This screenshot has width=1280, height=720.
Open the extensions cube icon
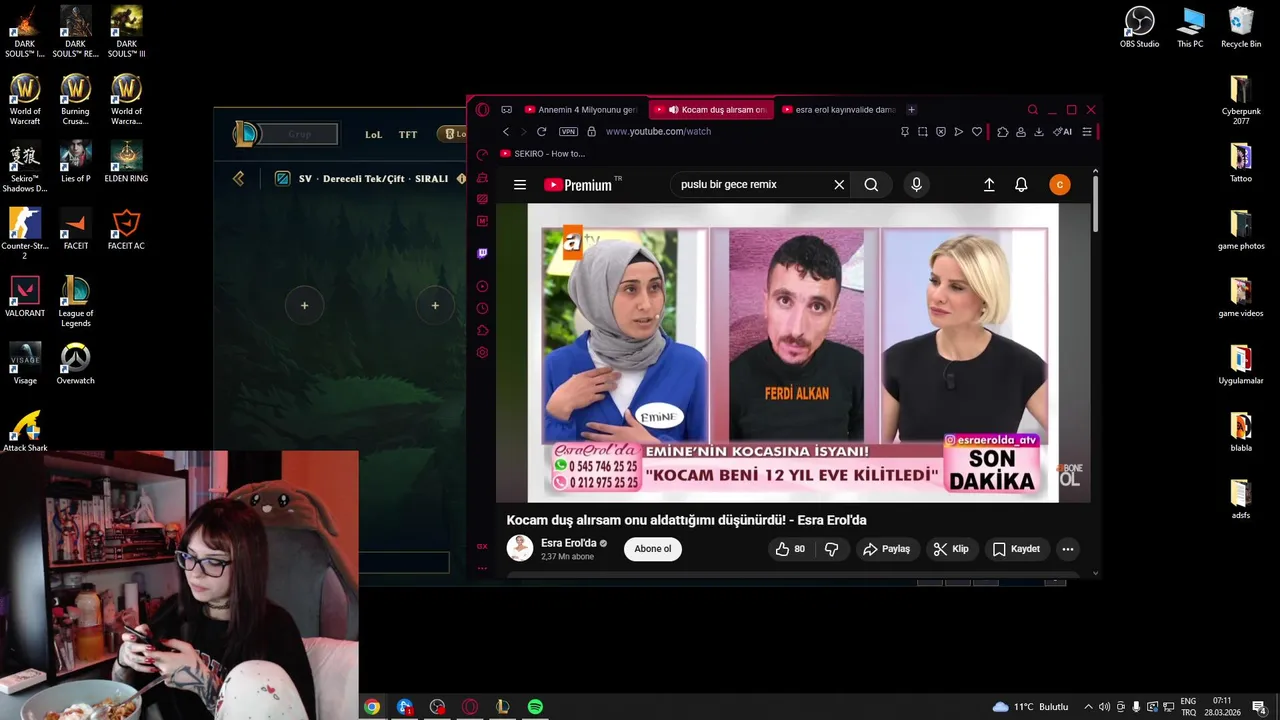(1003, 132)
